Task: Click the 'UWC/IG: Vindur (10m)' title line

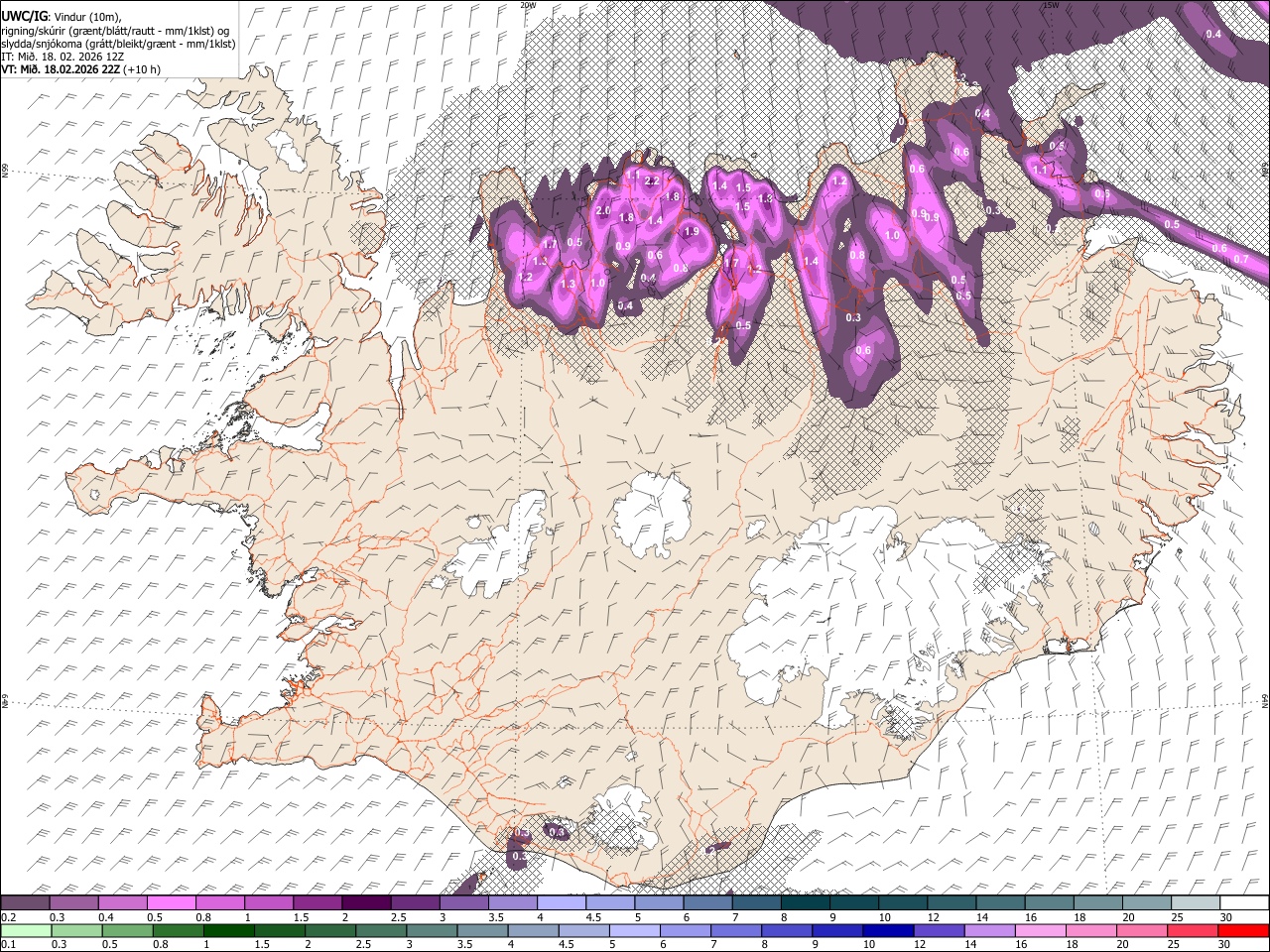Action: coord(62,16)
